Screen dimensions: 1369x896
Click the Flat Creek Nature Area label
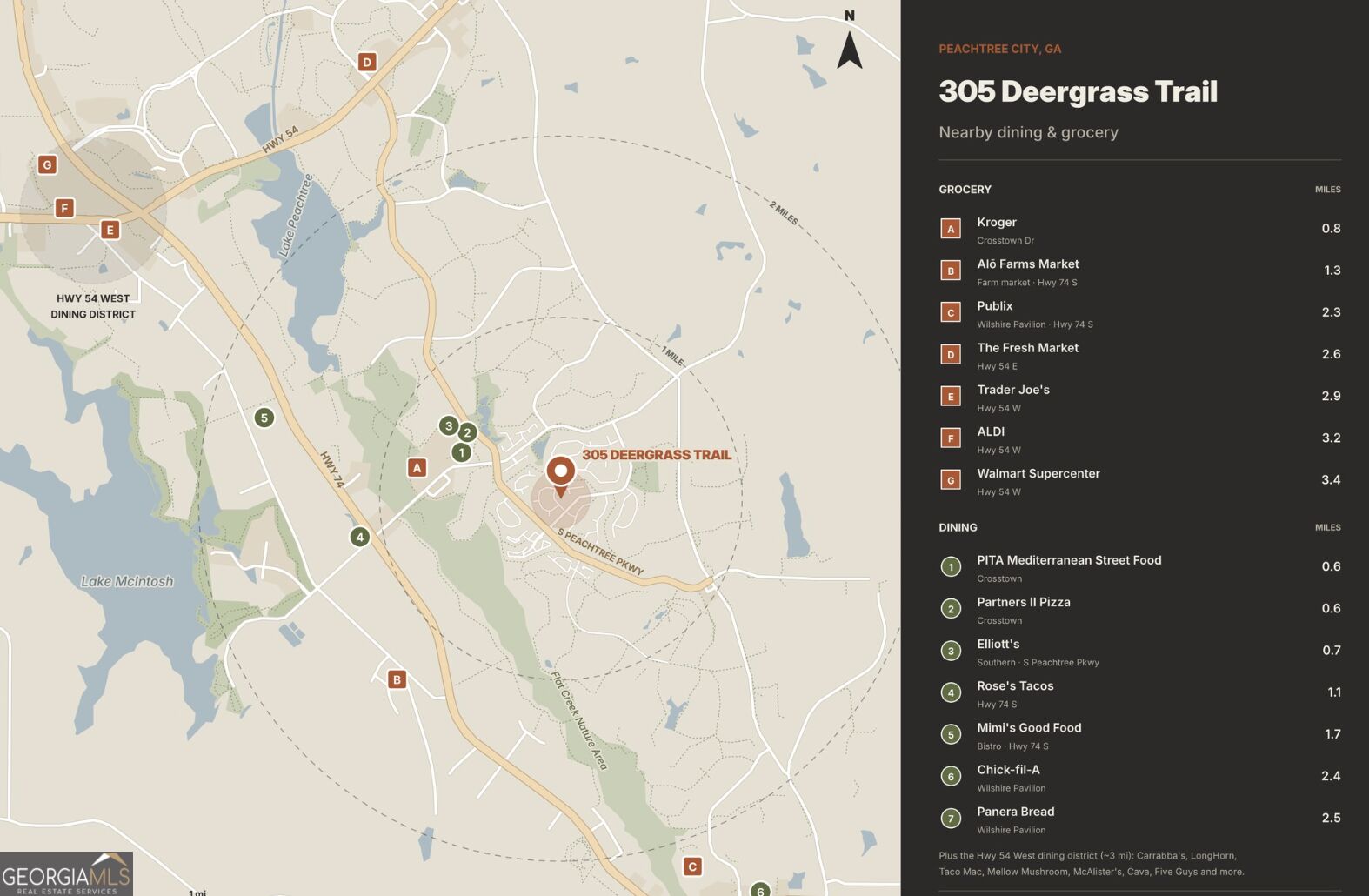579,720
